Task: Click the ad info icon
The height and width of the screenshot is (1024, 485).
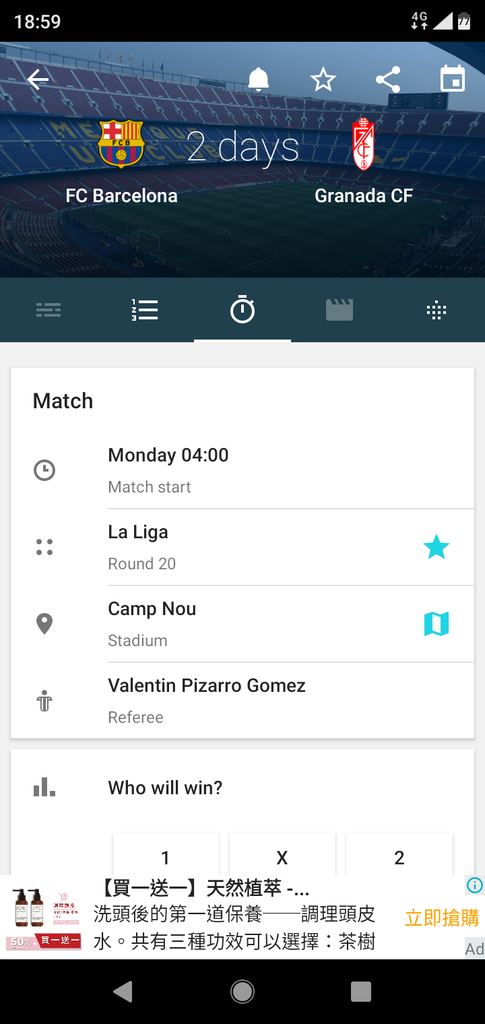Action: coord(475,886)
